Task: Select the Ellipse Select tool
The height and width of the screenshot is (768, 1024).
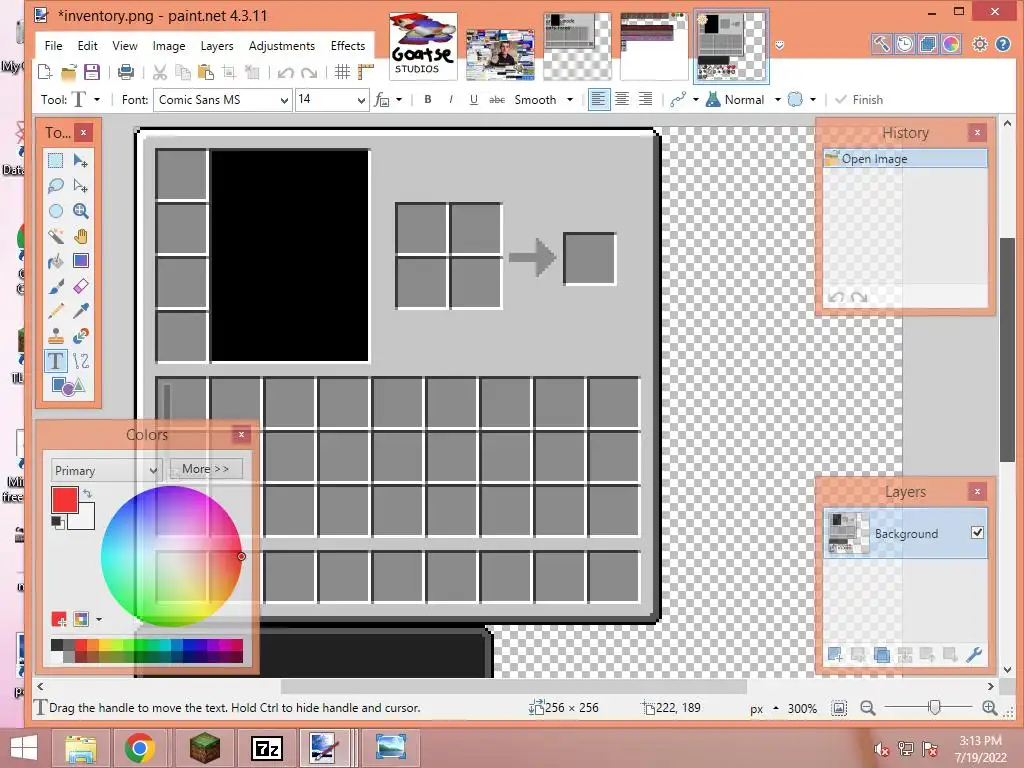Action: coord(56,210)
